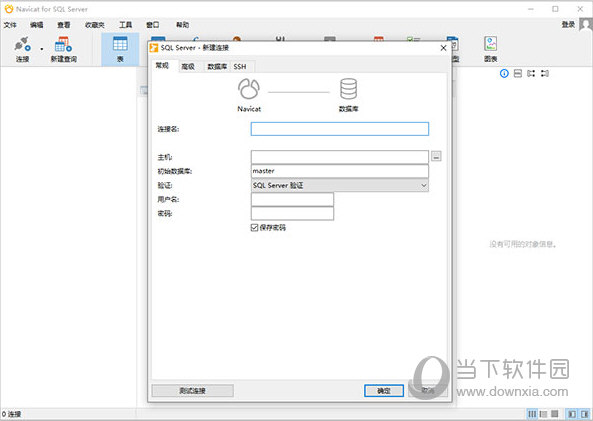Open the 文件 (File) menu
The height and width of the screenshot is (421, 593).
pyautogui.click(x=10, y=25)
